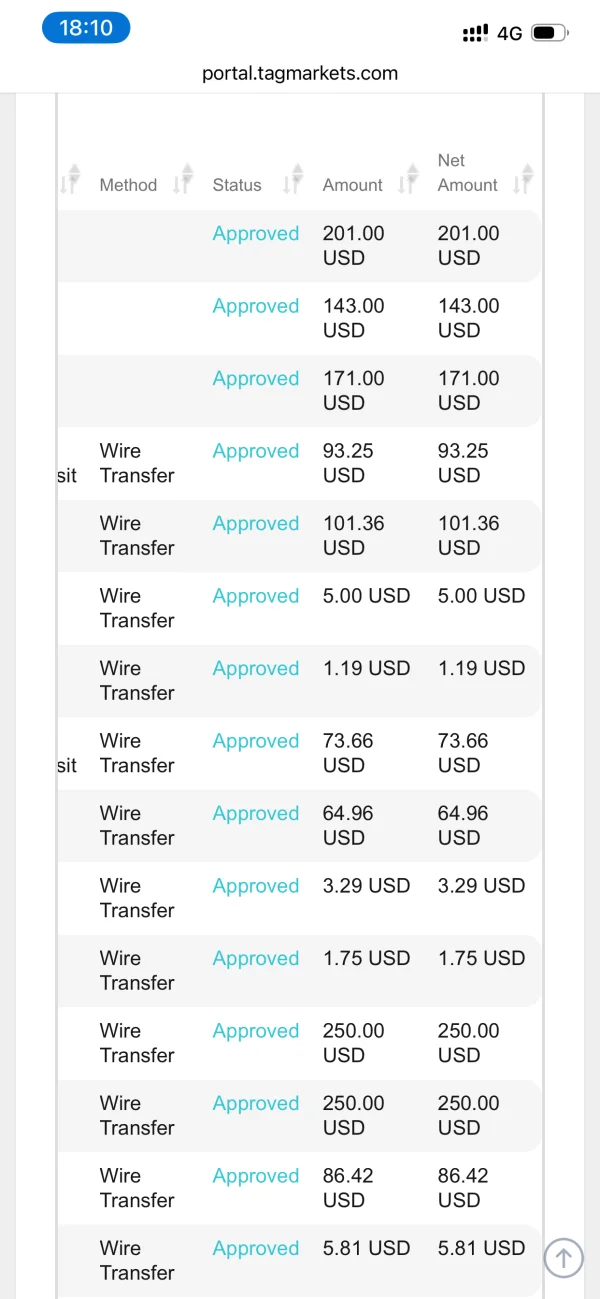Viewport: 600px width, 1299px height.
Task: Select the Status column header text
Action: (x=237, y=185)
